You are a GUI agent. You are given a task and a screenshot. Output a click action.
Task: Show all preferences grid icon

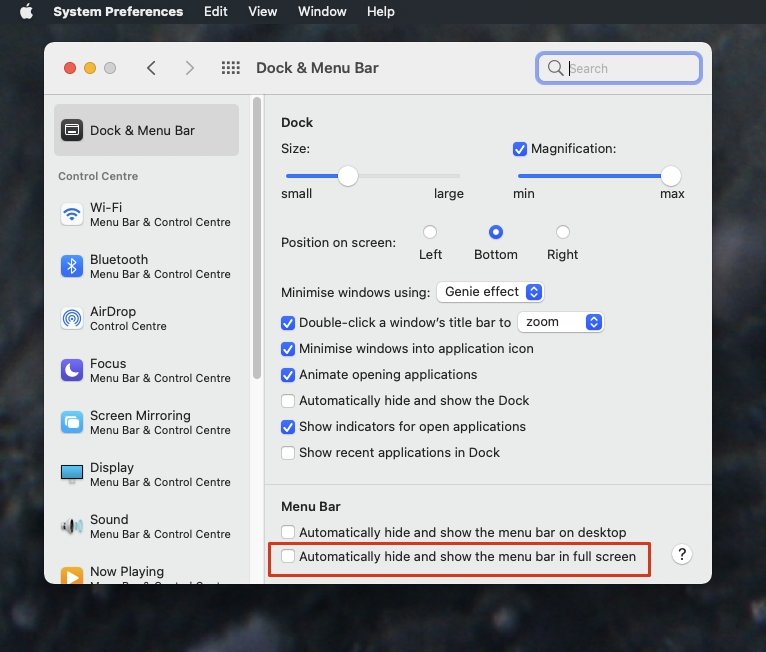tap(231, 68)
